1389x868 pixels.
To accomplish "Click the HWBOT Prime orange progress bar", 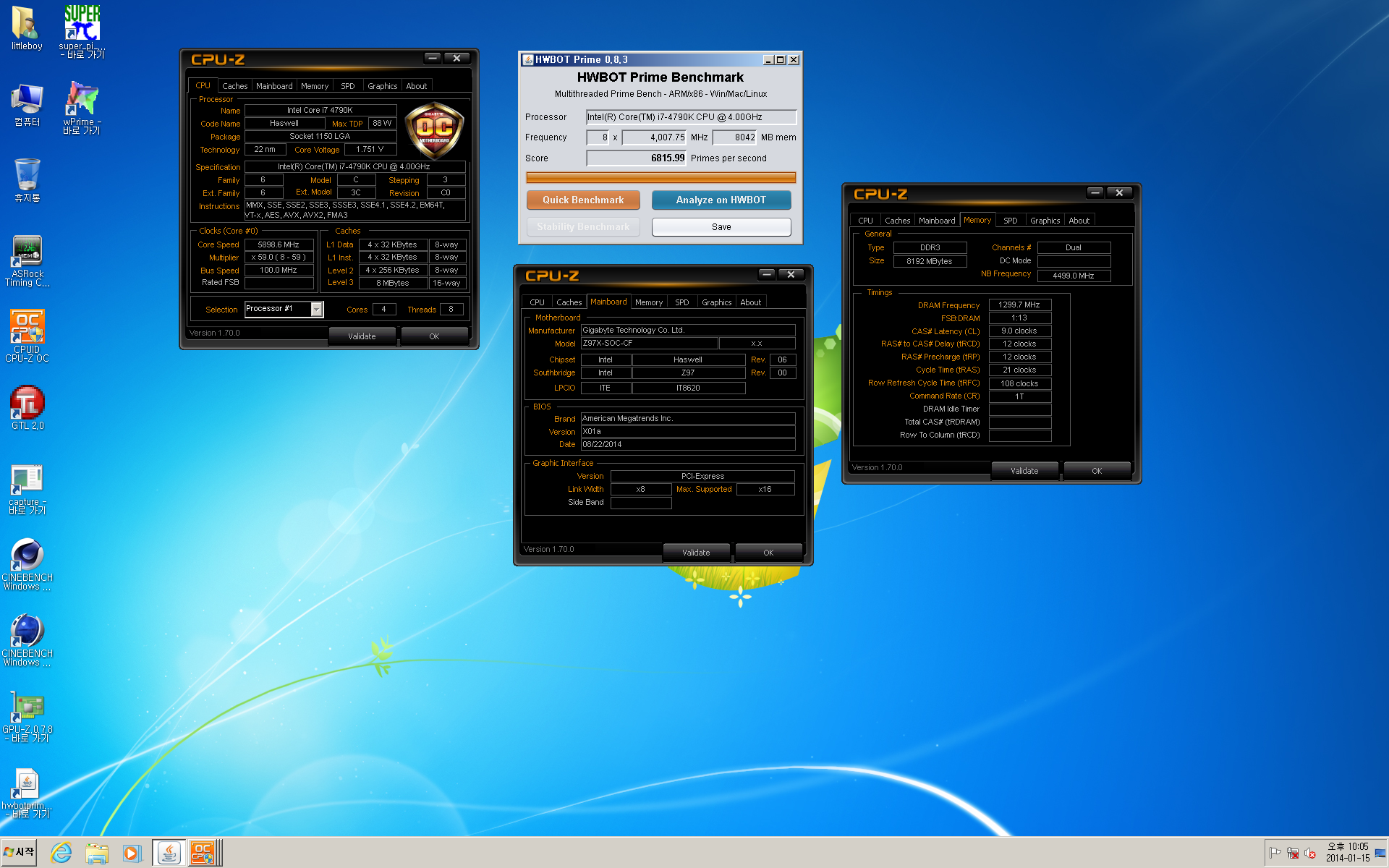I will [660, 177].
